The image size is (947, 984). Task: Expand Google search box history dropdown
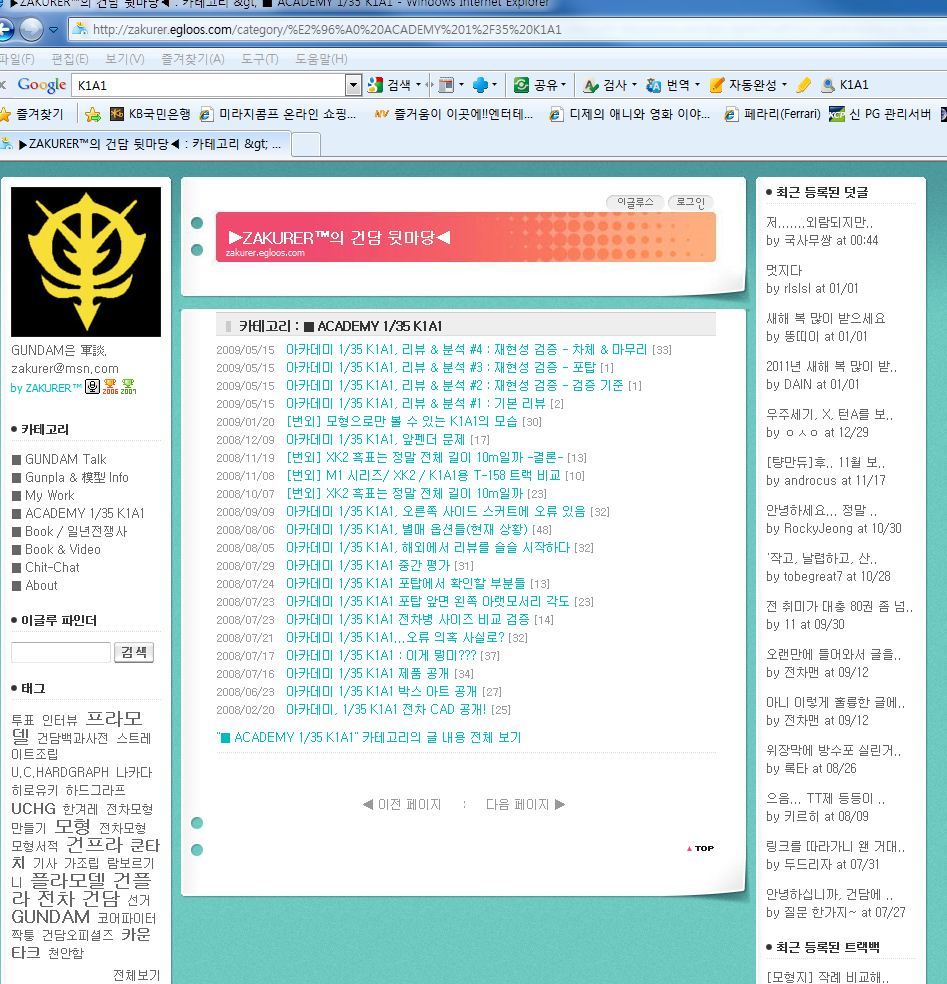pyautogui.click(x=353, y=85)
